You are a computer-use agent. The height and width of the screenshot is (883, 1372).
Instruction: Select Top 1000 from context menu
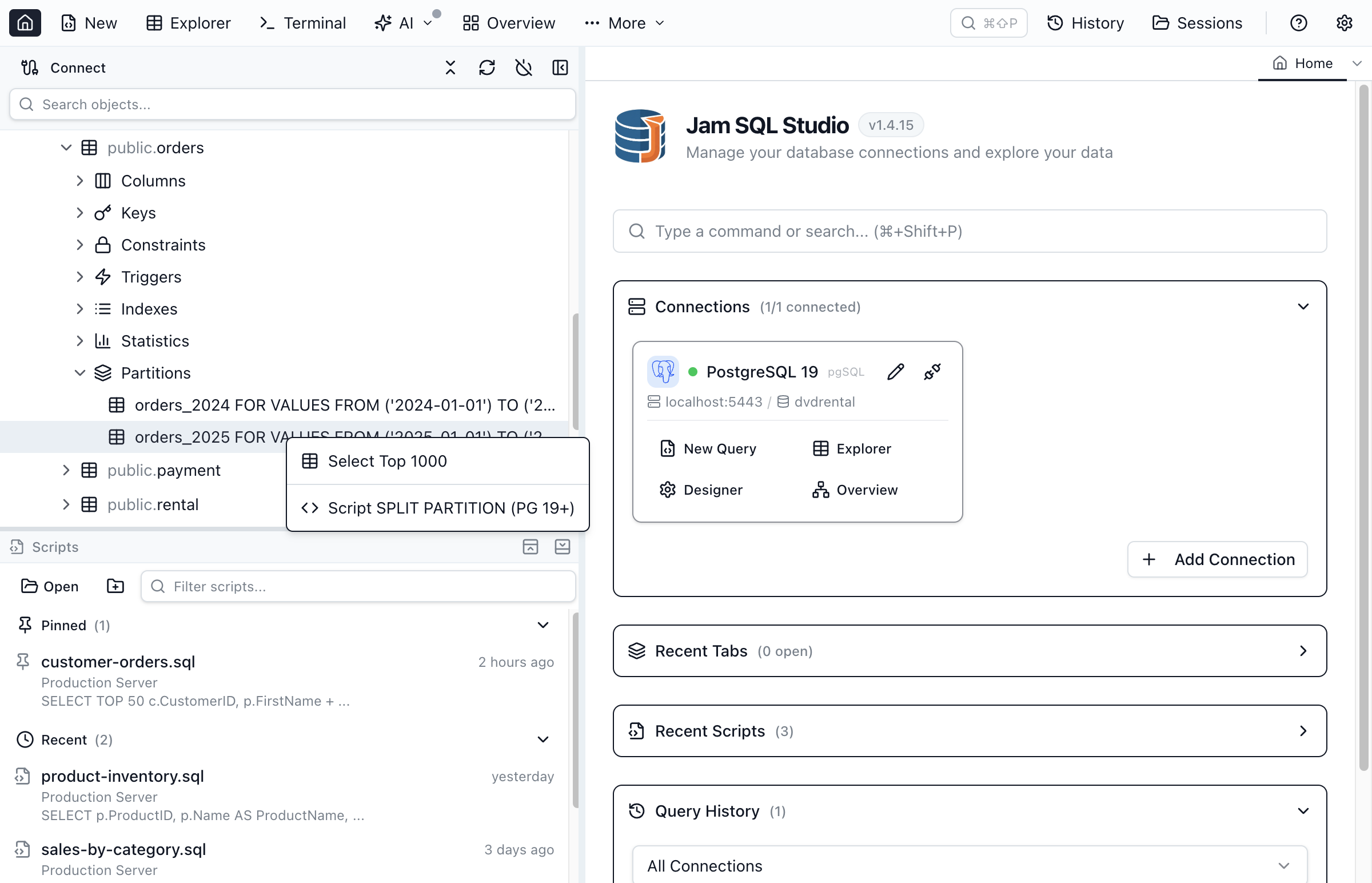pyautogui.click(x=438, y=461)
